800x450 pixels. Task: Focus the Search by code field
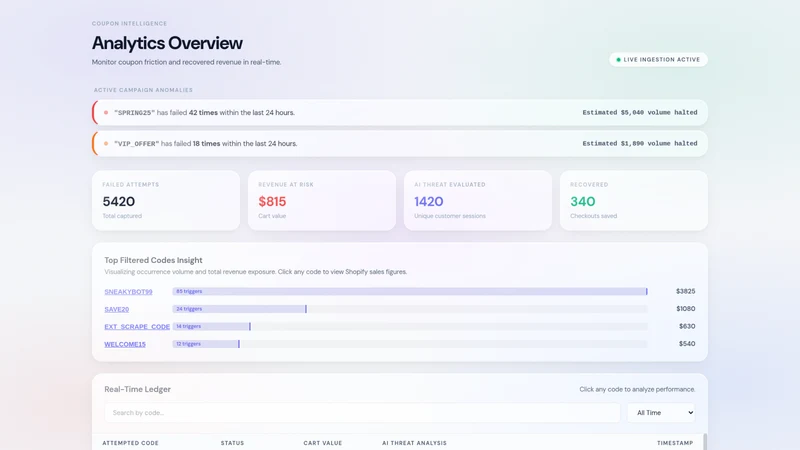tap(362, 413)
